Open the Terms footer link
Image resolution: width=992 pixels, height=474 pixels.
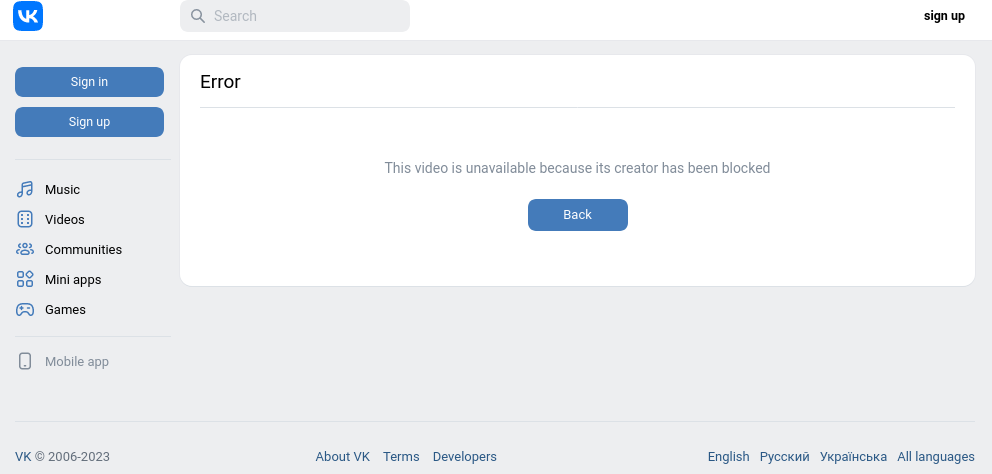401,457
